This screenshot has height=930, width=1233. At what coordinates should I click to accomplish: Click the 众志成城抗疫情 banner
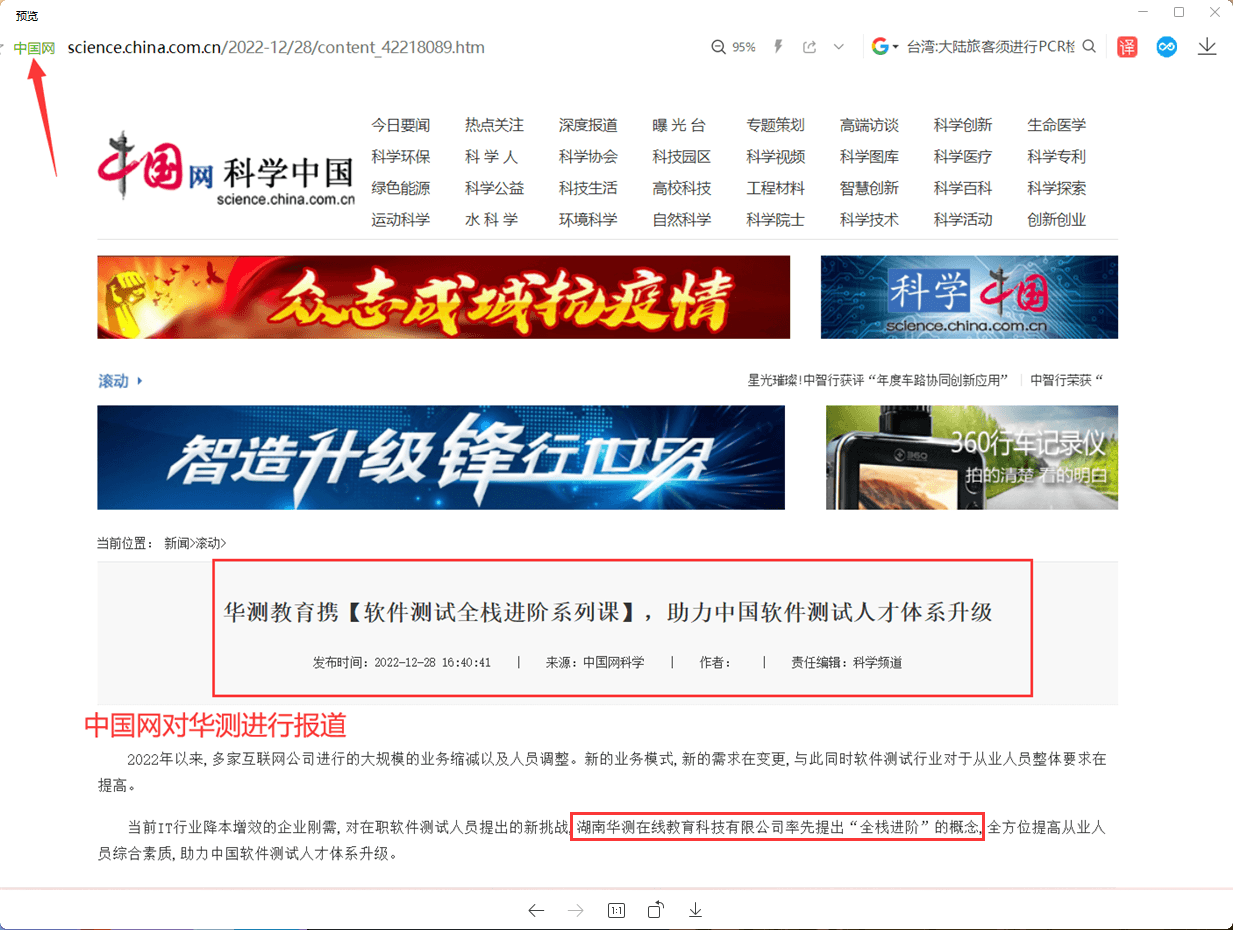[x=443, y=297]
